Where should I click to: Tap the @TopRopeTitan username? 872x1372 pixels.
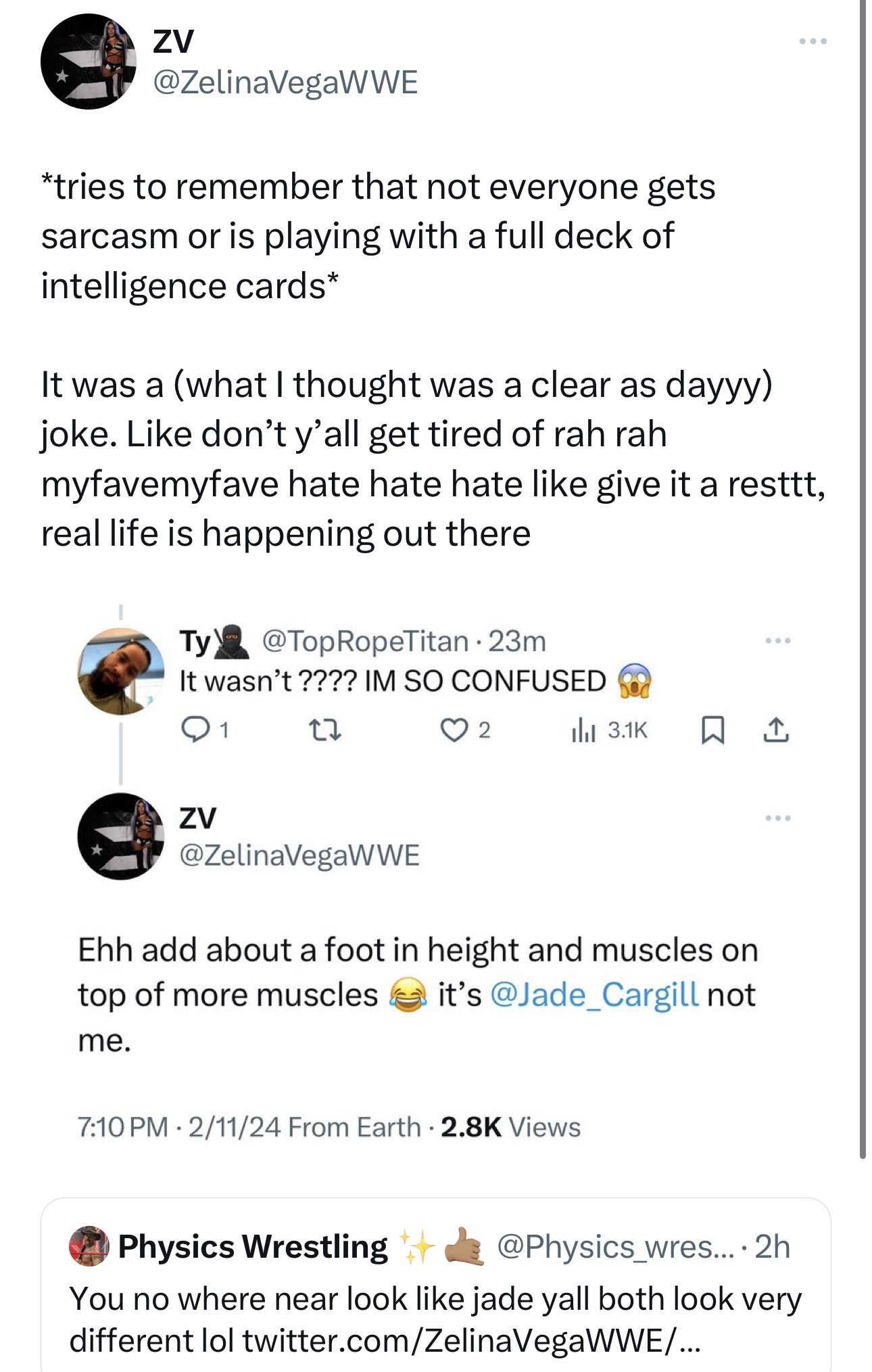[365, 641]
